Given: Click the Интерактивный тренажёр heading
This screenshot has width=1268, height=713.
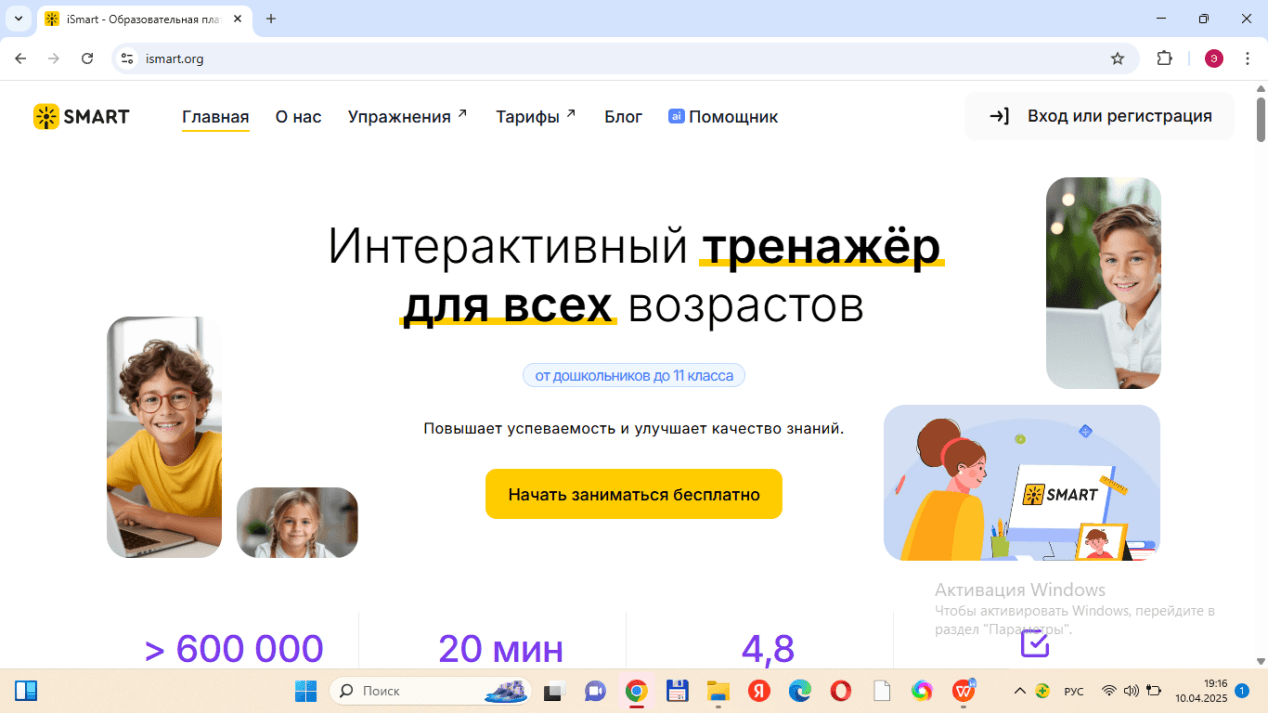Looking at the screenshot, I should [634, 276].
